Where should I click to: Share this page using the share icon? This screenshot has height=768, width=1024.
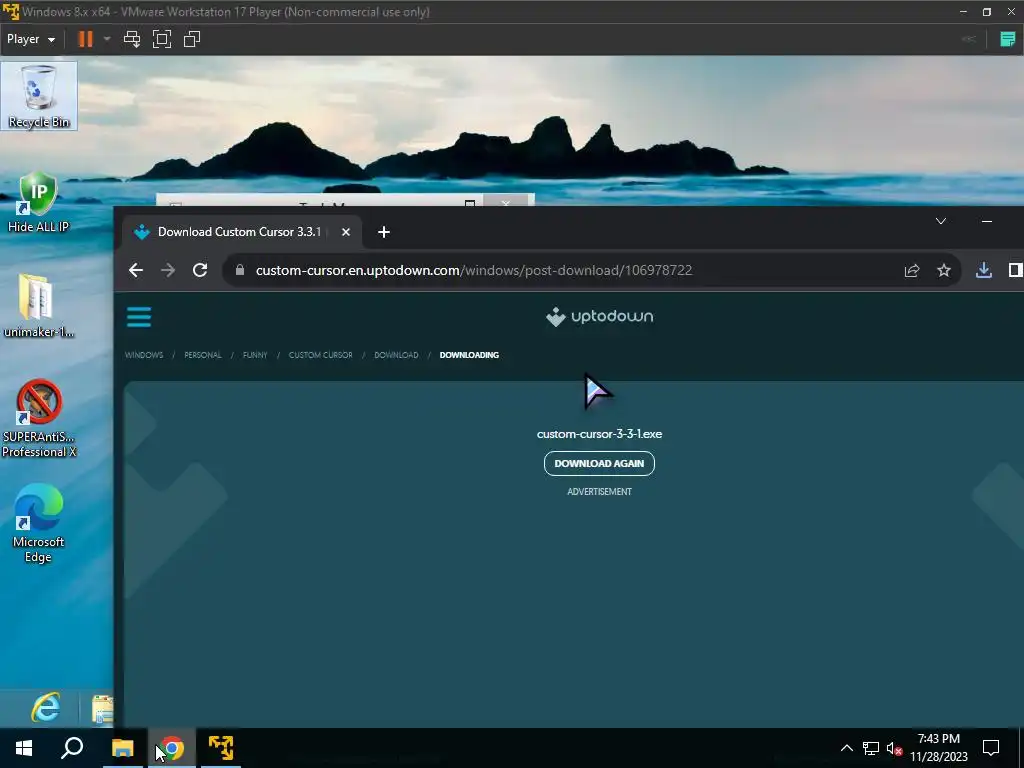click(912, 270)
